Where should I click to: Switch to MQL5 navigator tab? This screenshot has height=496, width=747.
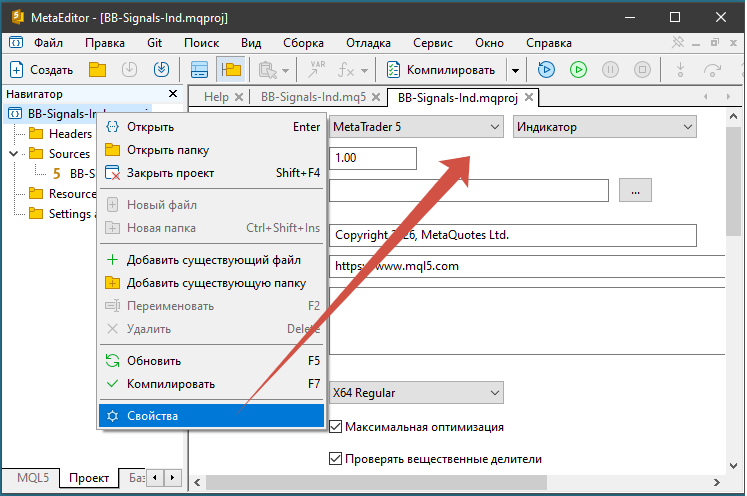click(33, 477)
